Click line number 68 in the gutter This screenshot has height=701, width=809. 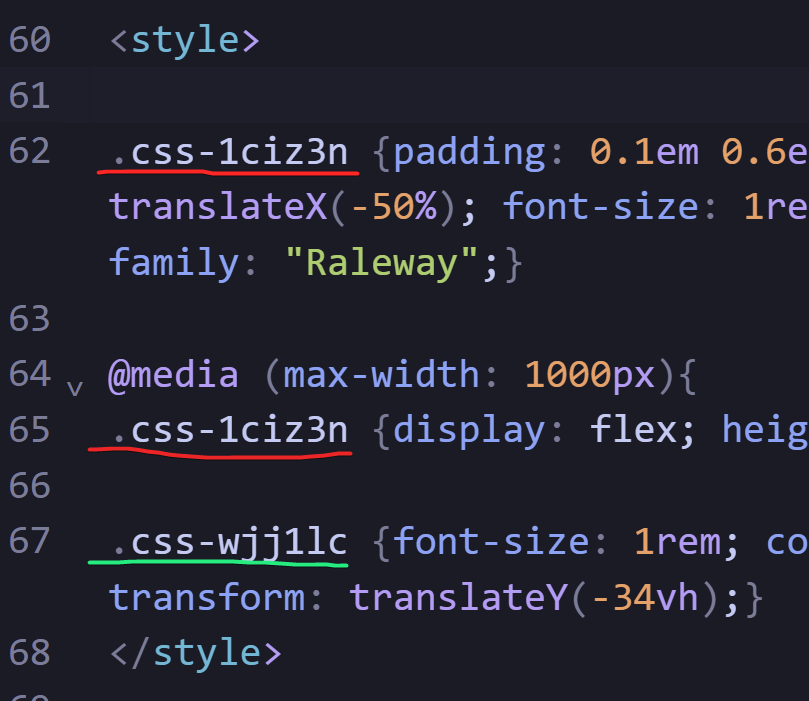click(29, 652)
